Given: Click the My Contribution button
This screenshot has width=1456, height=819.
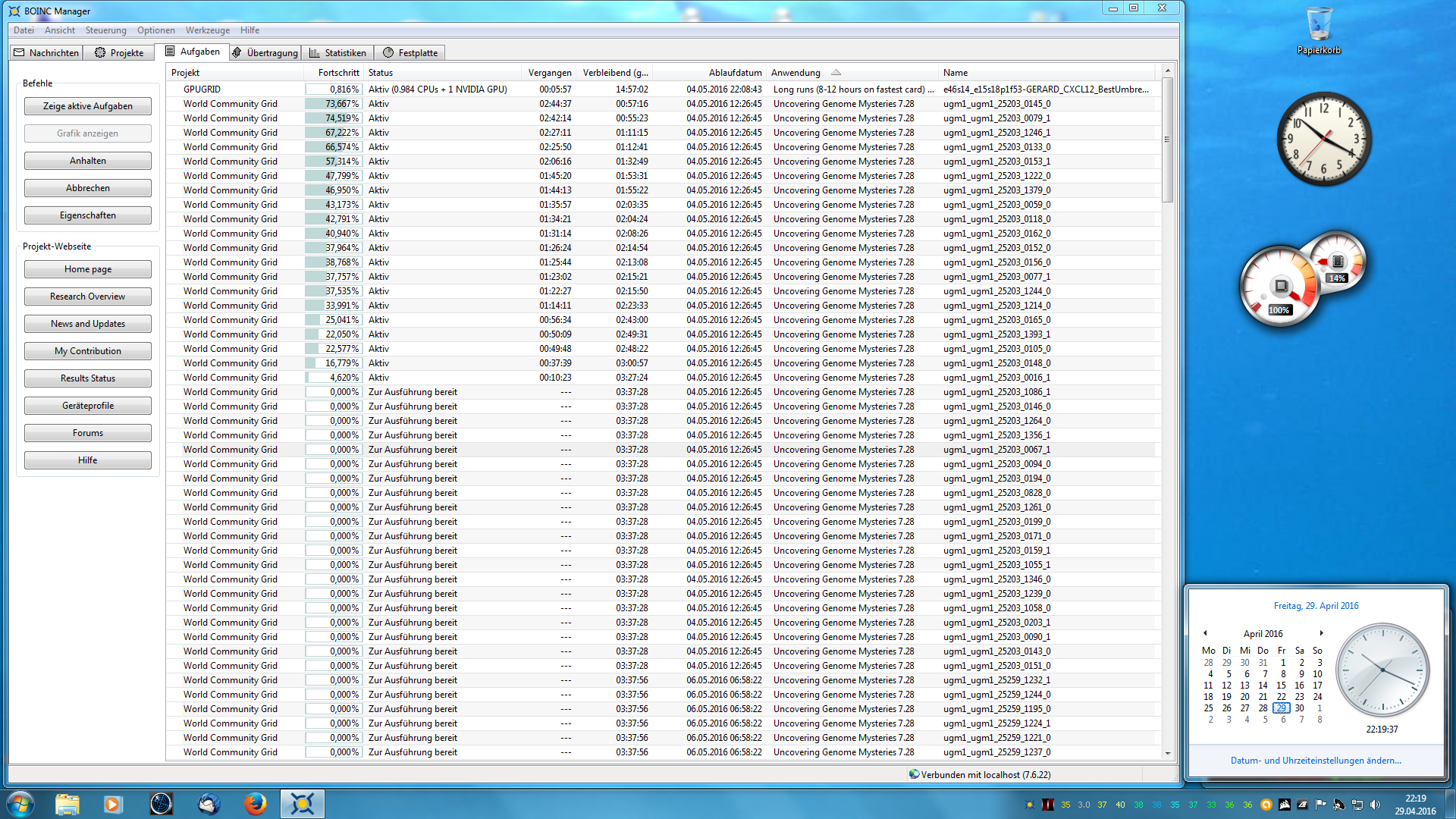Looking at the screenshot, I should pos(88,351).
